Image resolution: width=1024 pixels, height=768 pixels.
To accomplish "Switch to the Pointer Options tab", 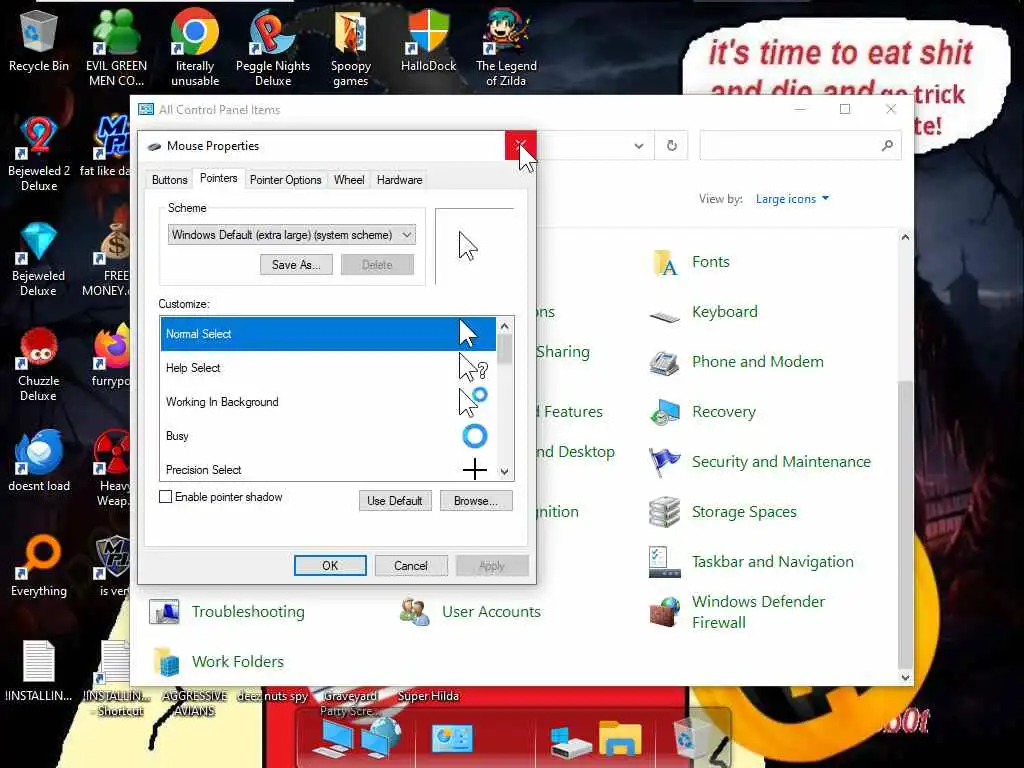I will pyautogui.click(x=285, y=180).
